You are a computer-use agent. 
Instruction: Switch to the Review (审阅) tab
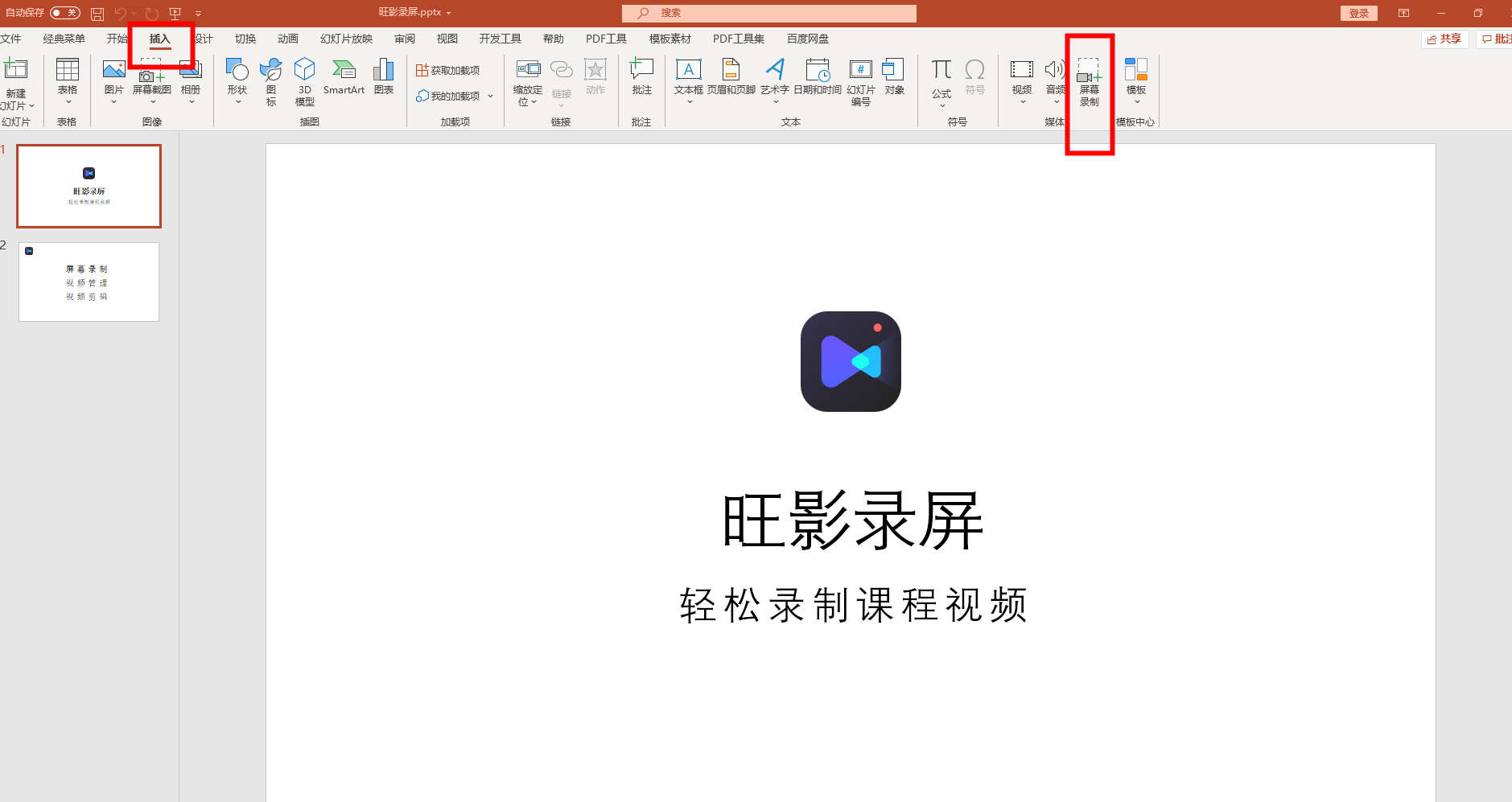point(405,39)
